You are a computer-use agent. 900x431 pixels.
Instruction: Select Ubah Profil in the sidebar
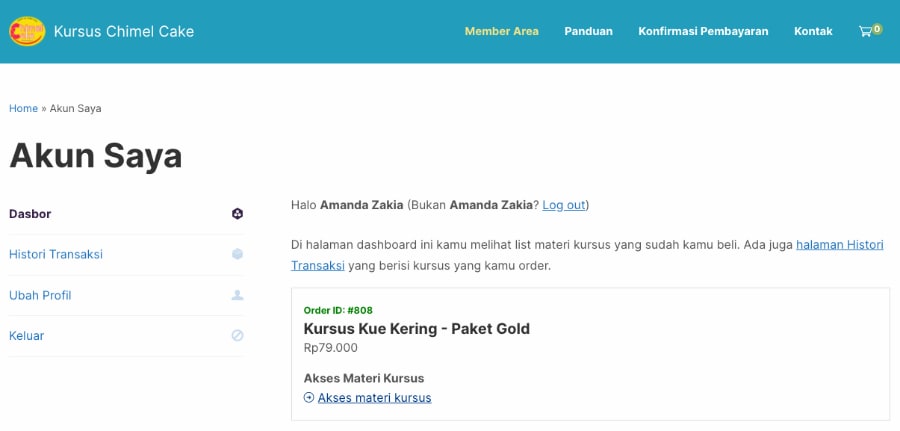tap(40, 295)
